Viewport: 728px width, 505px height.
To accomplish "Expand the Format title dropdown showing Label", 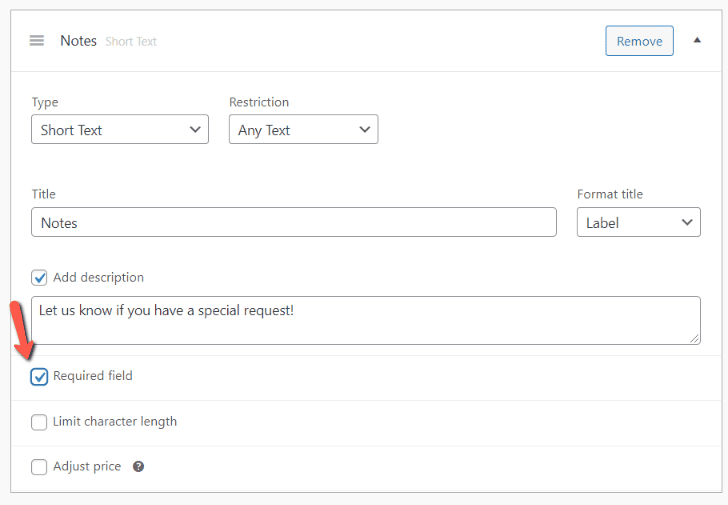I will [x=638, y=223].
